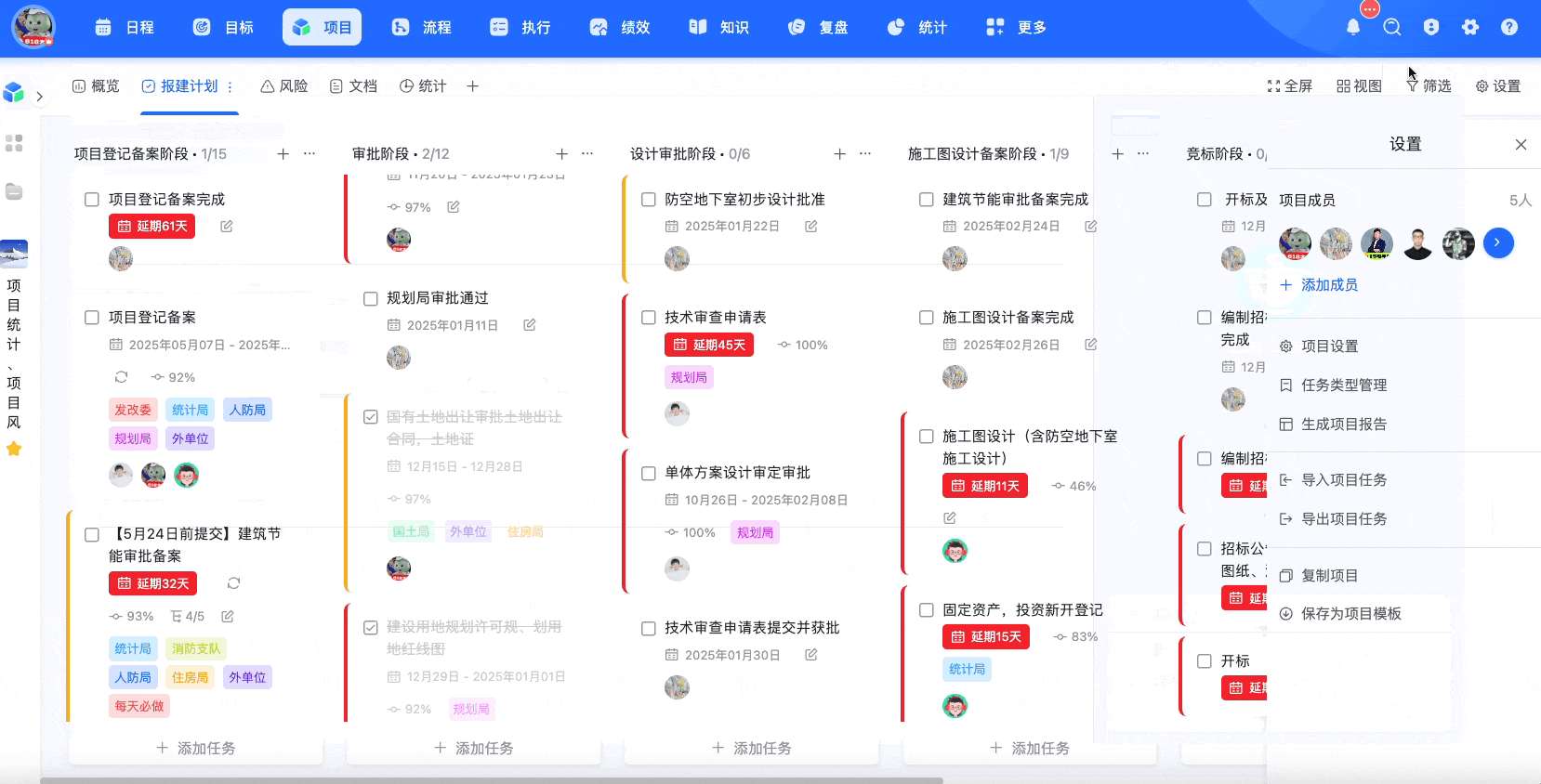Click the folder icon in left sidebar
The height and width of the screenshot is (784, 1541).
click(14, 191)
